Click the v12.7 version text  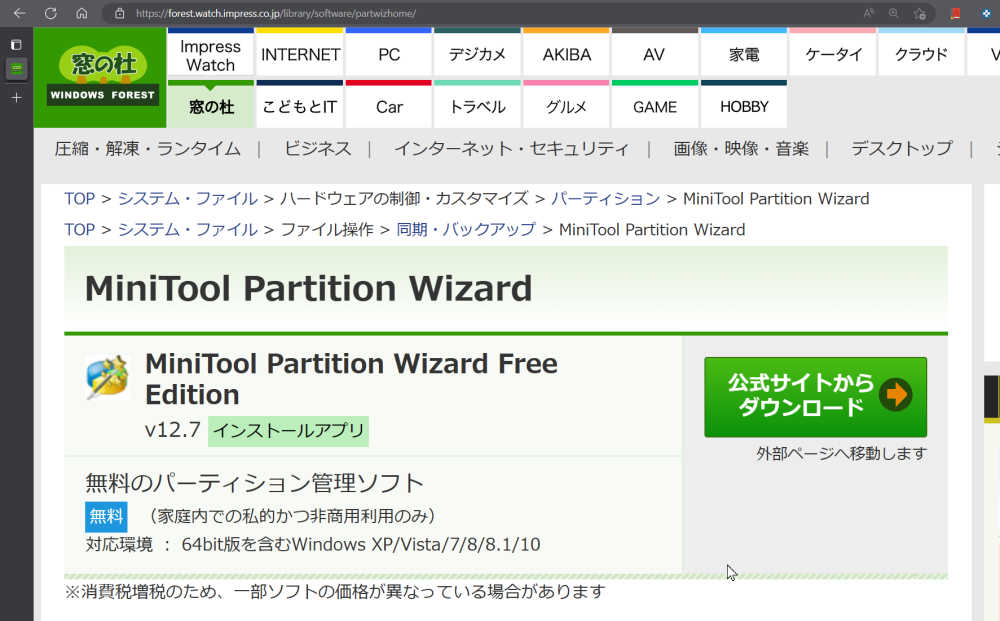pyautogui.click(x=173, y=430)
